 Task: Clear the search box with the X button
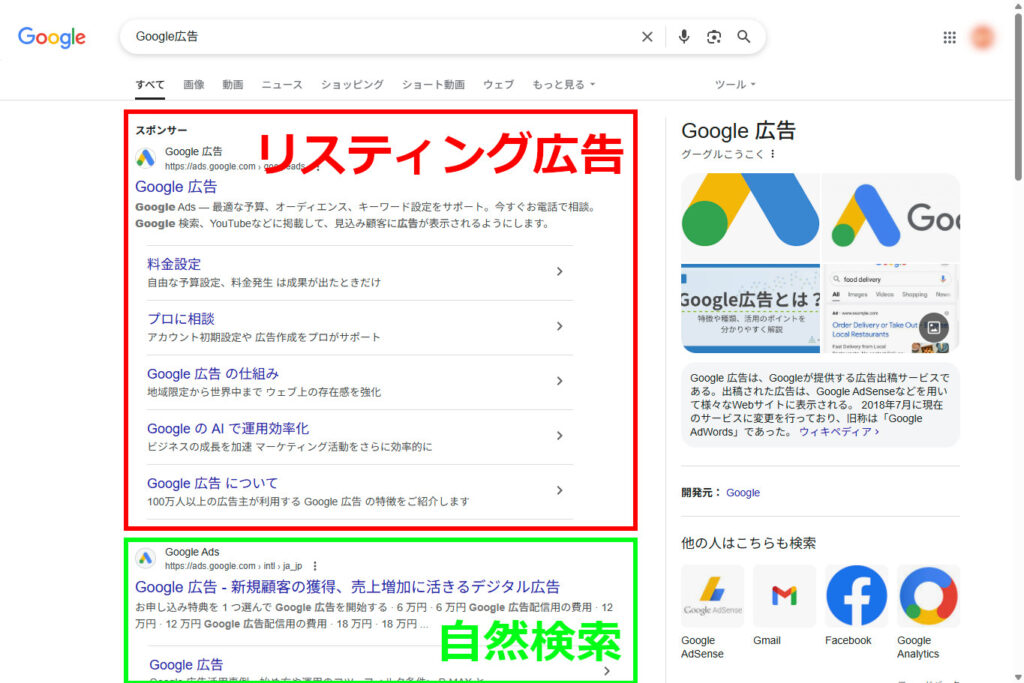[x=647, y=36]
